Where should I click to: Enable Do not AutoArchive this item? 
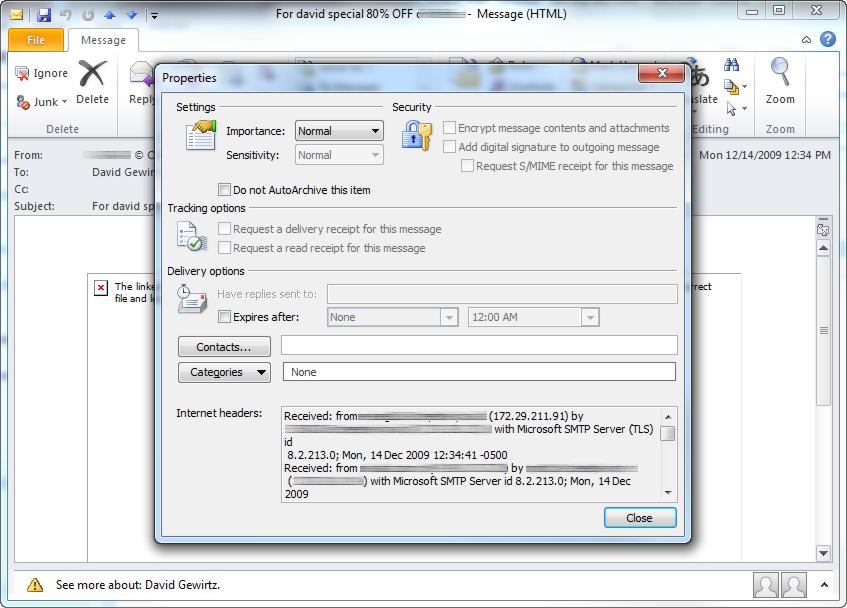pos(224,190)
